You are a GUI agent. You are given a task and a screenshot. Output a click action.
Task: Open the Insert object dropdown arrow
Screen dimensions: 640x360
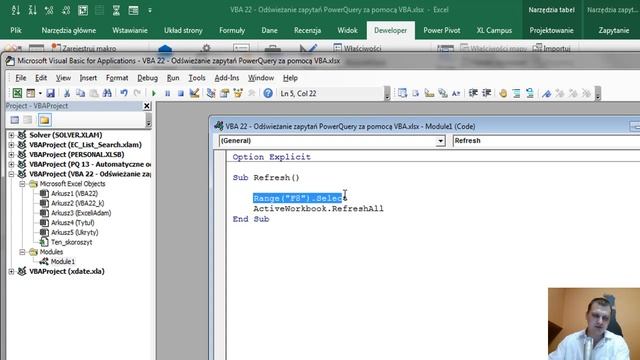tap(40, 93)
